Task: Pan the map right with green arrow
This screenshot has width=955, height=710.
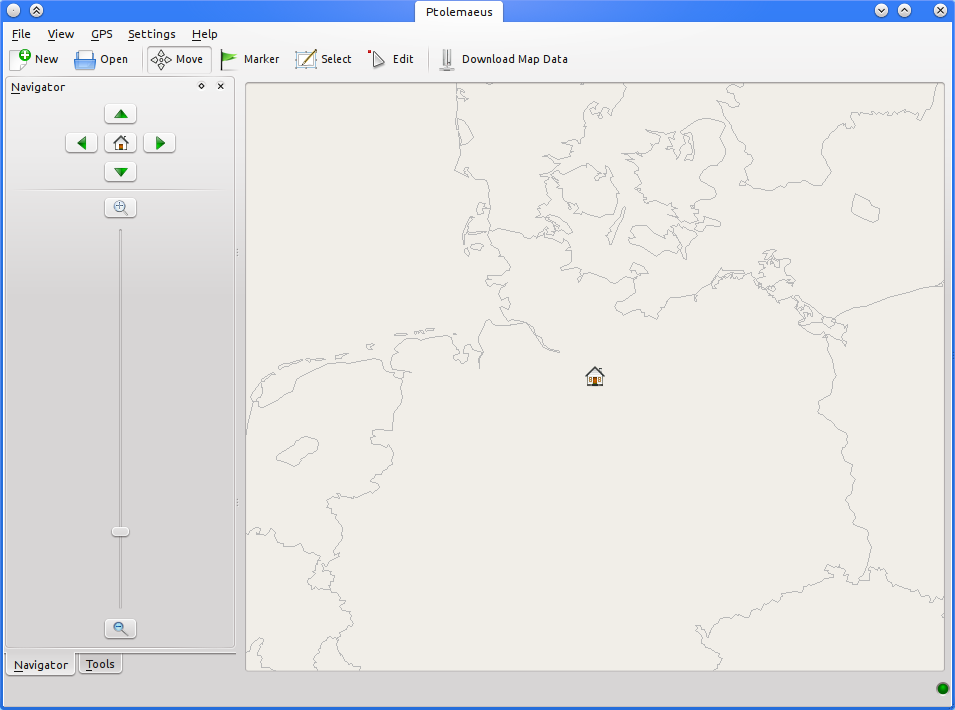Action: tap(160, 143)
